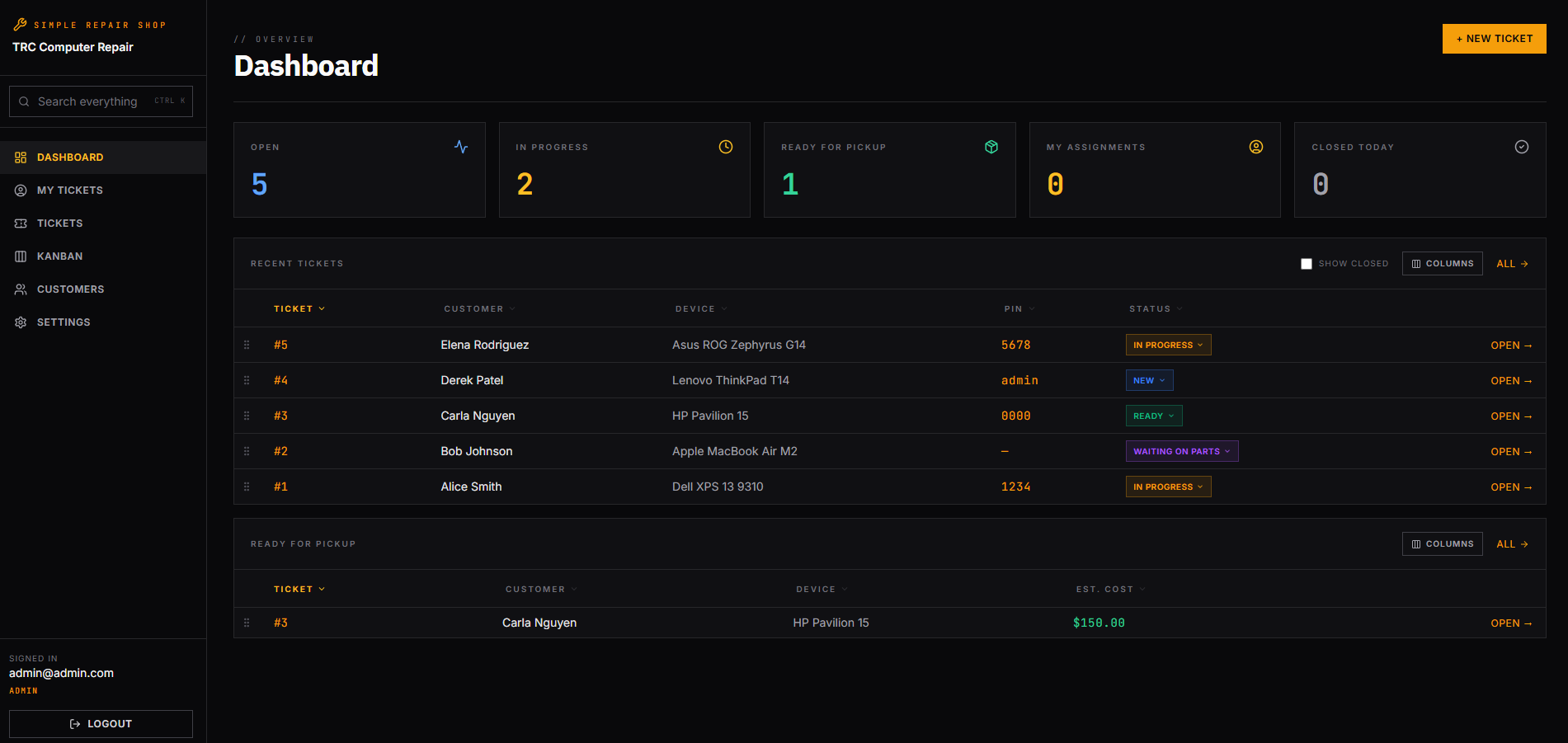Click the My Assignments user icon

point(1256,147)
